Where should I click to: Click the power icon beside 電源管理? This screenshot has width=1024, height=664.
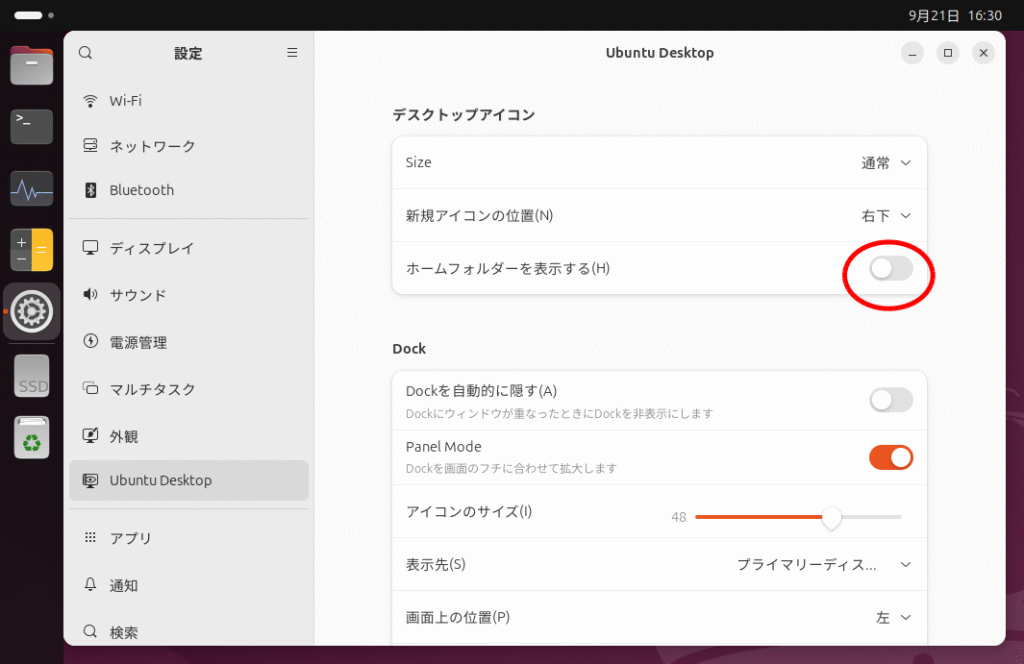pos(90,341)
